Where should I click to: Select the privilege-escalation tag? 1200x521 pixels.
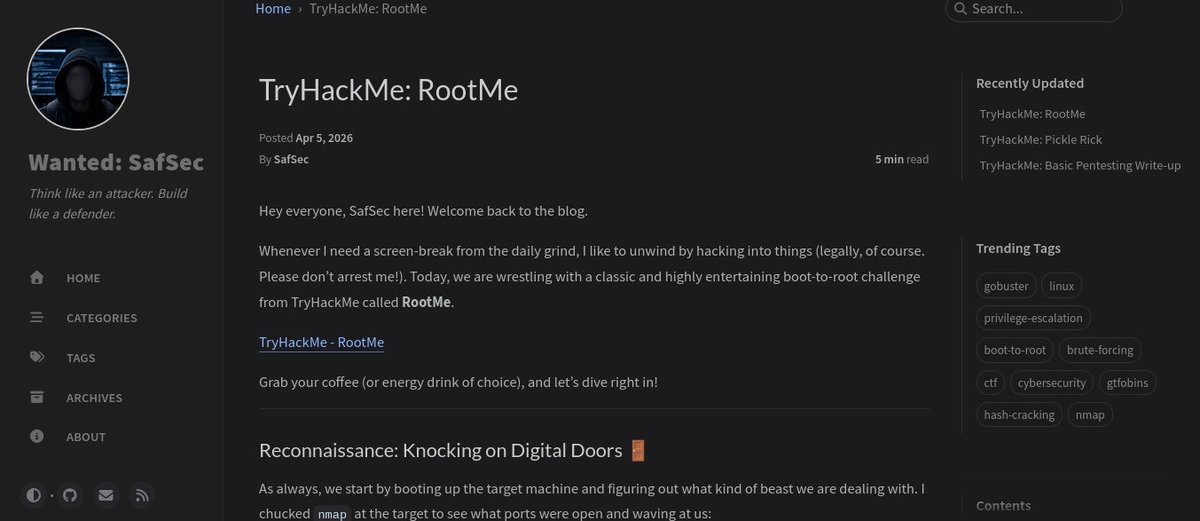[x=1033, y=318]
